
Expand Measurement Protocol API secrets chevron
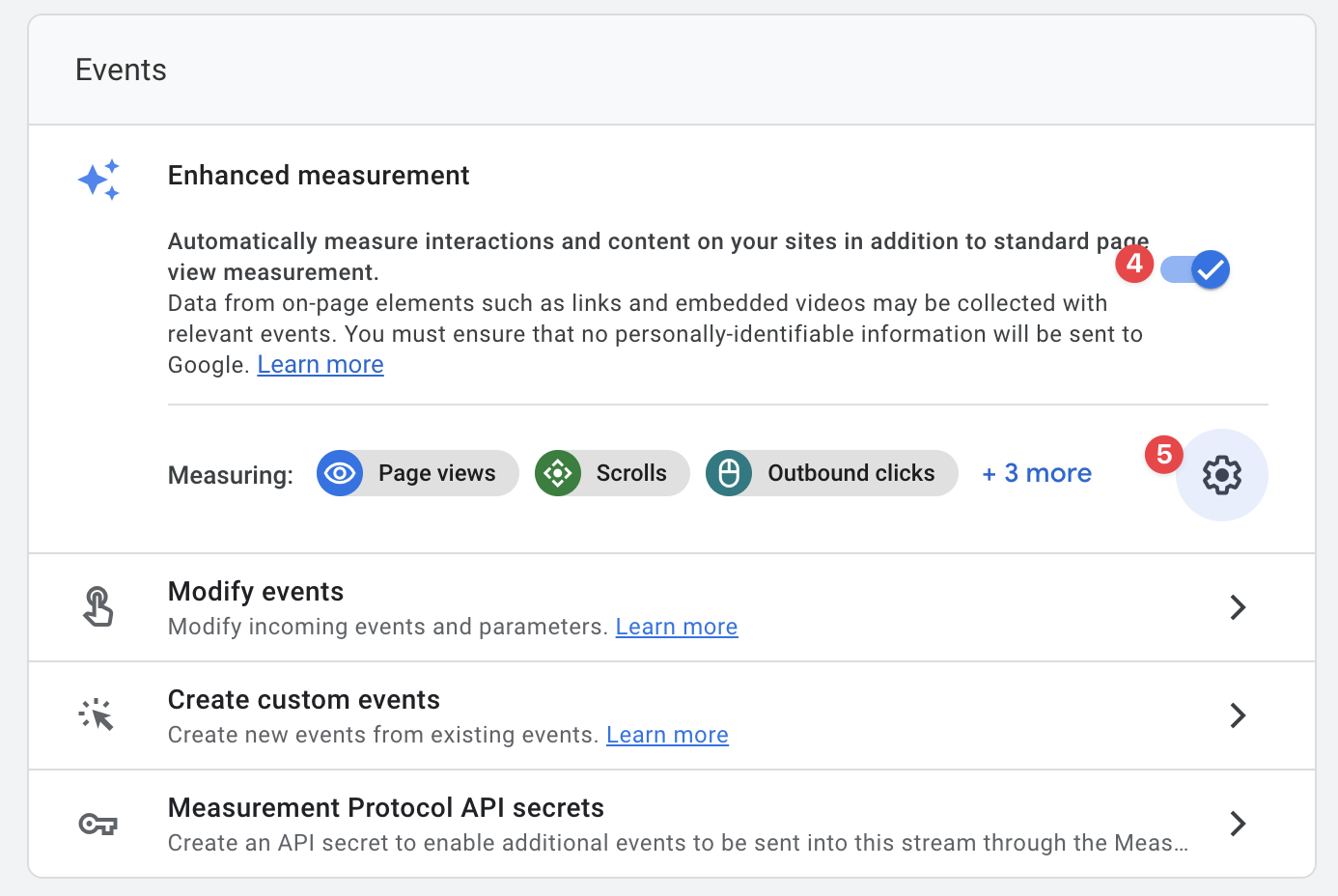pos(1238,824)
